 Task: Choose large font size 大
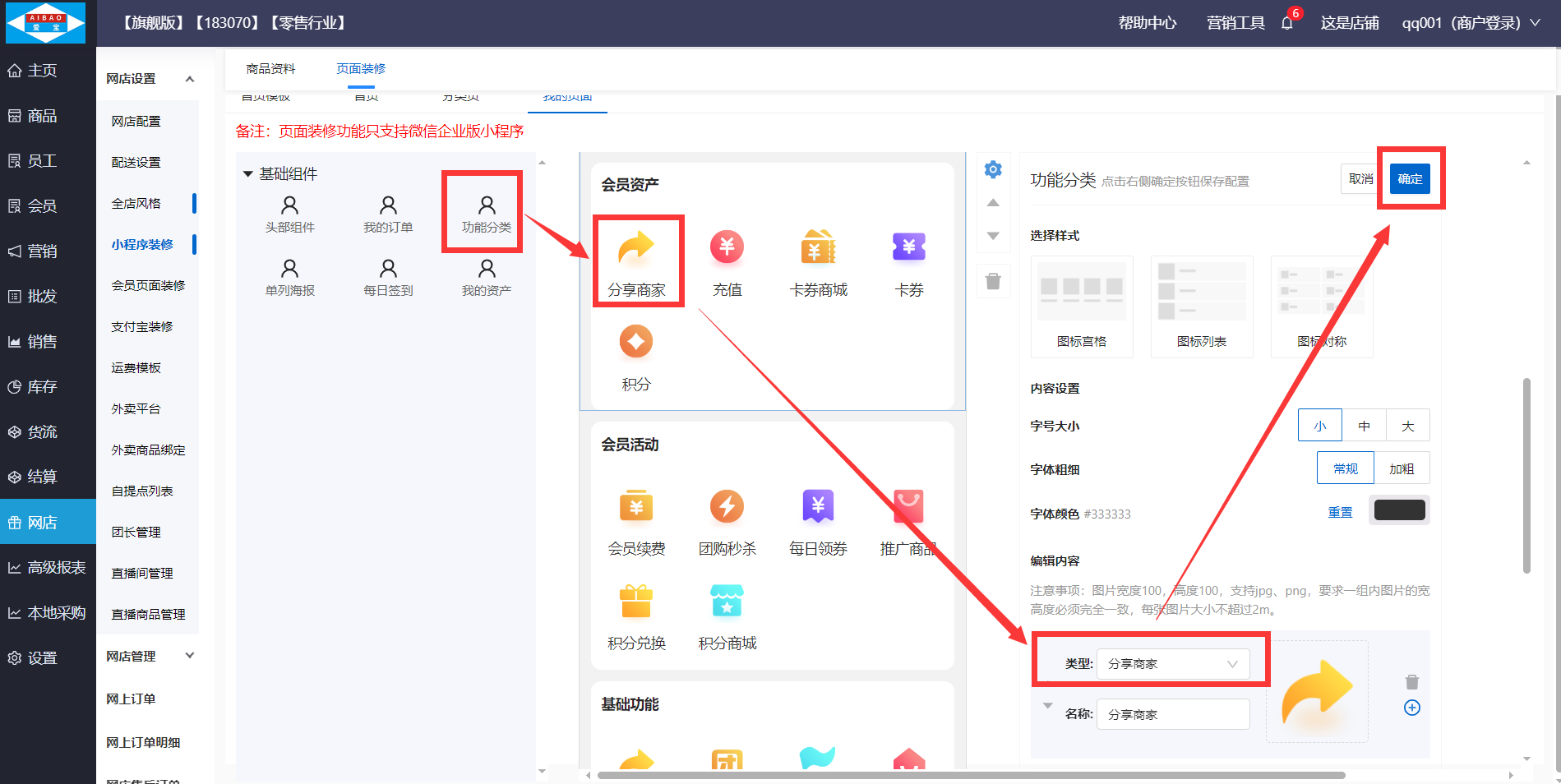pyautogui.click(x=1407, y=426)
